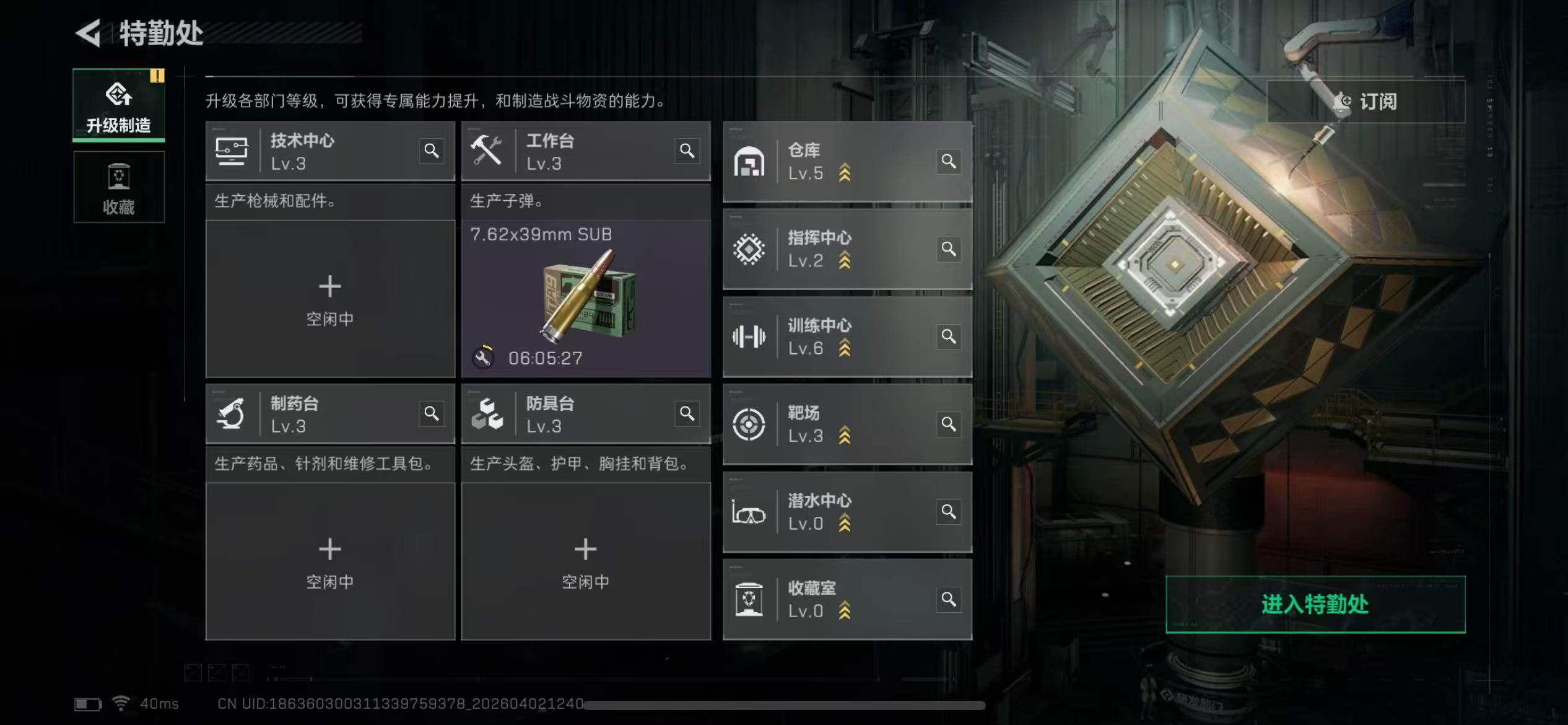Viewport: 1568px width, 725px height.
Task: Click the magnifier icon for 工作台
Action: pyautogui.click(x=687, y=151)
